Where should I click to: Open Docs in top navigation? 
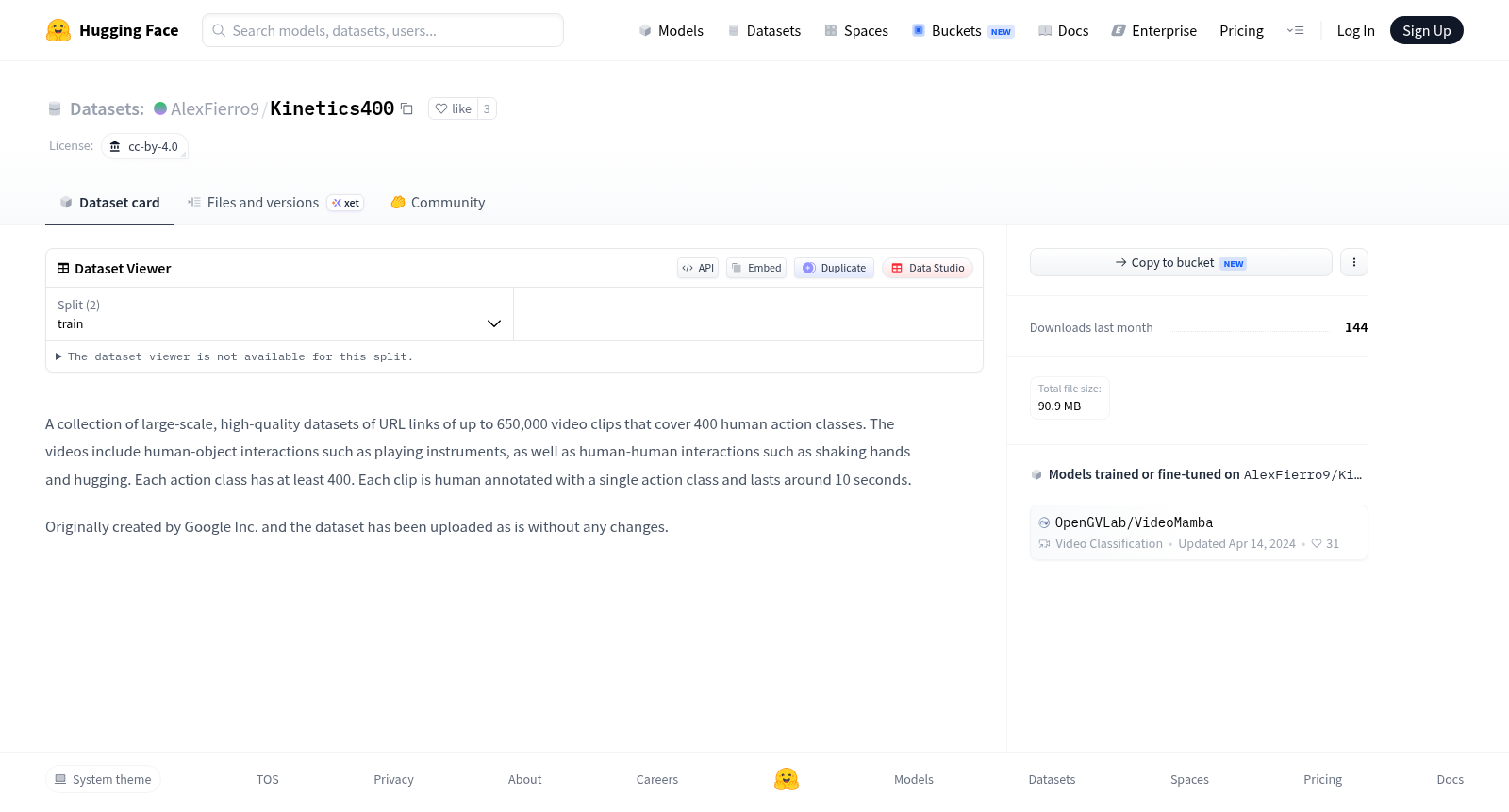pyautogui.click(x=1063, y=30)
